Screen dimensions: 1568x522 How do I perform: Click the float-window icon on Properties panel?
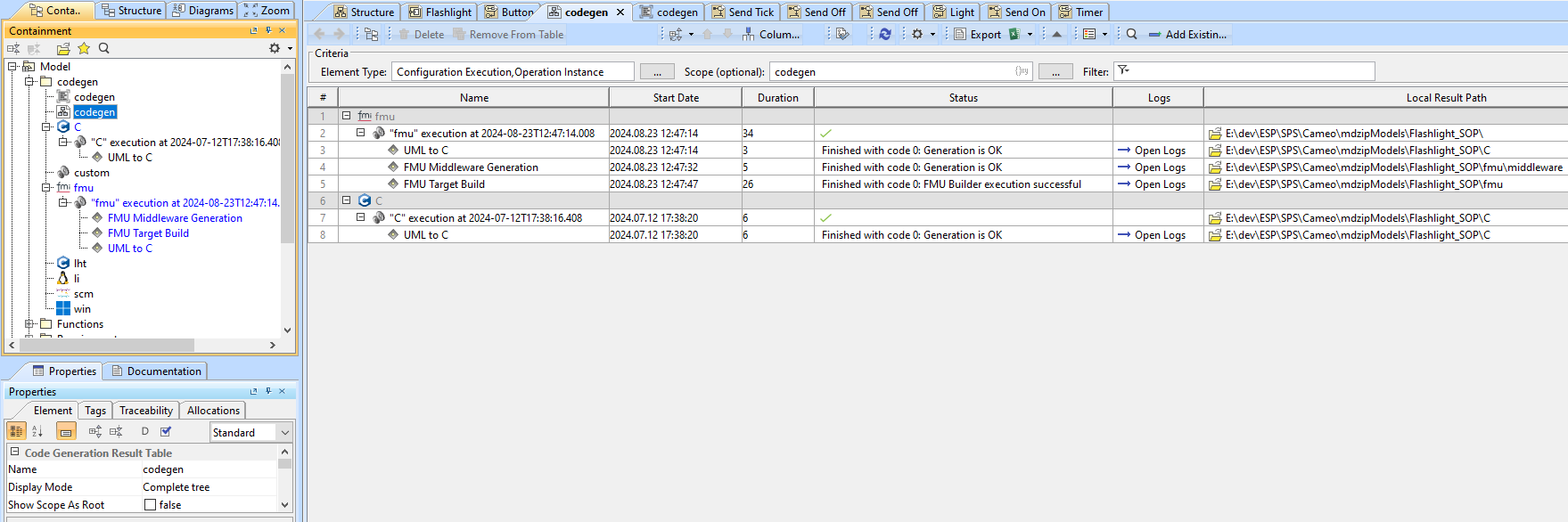tap(254, 391)
